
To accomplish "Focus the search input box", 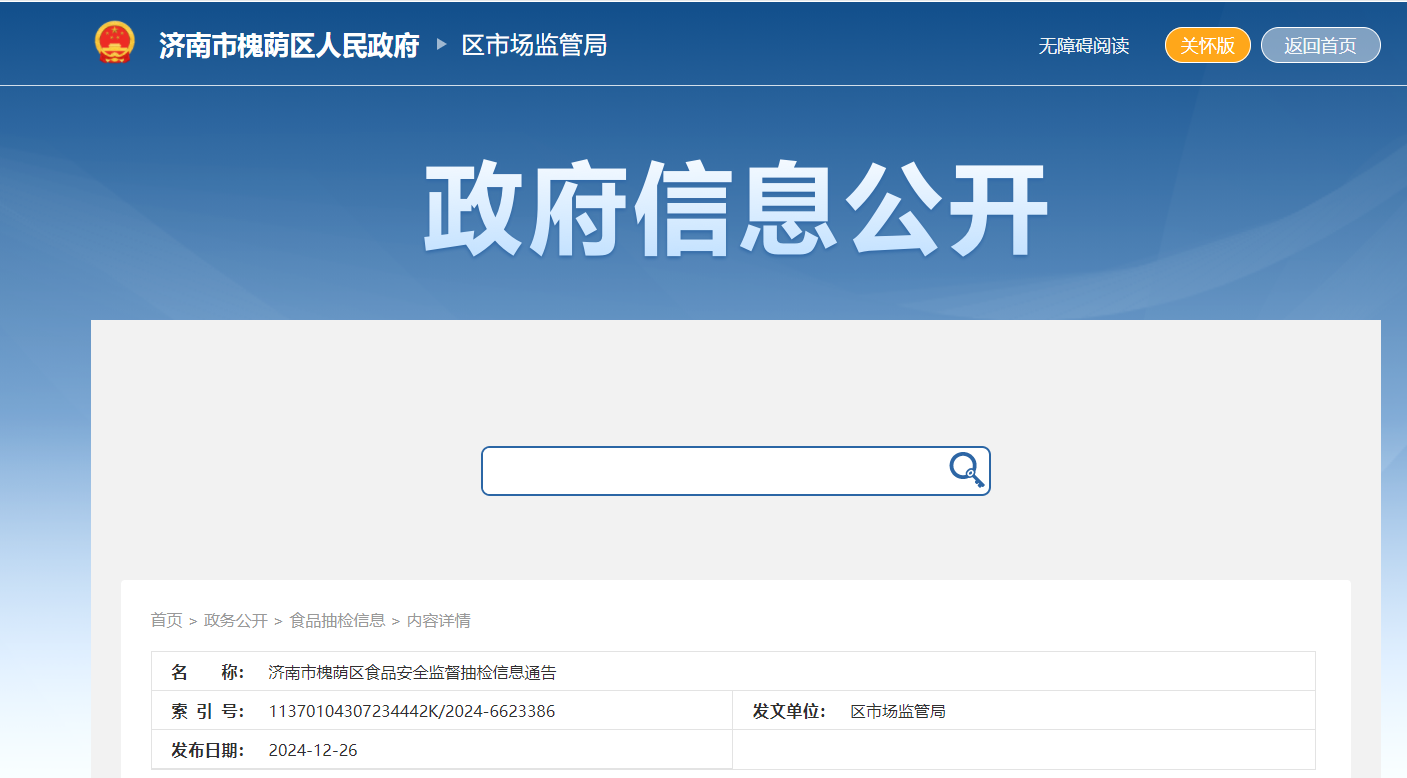I will (714, 471).
